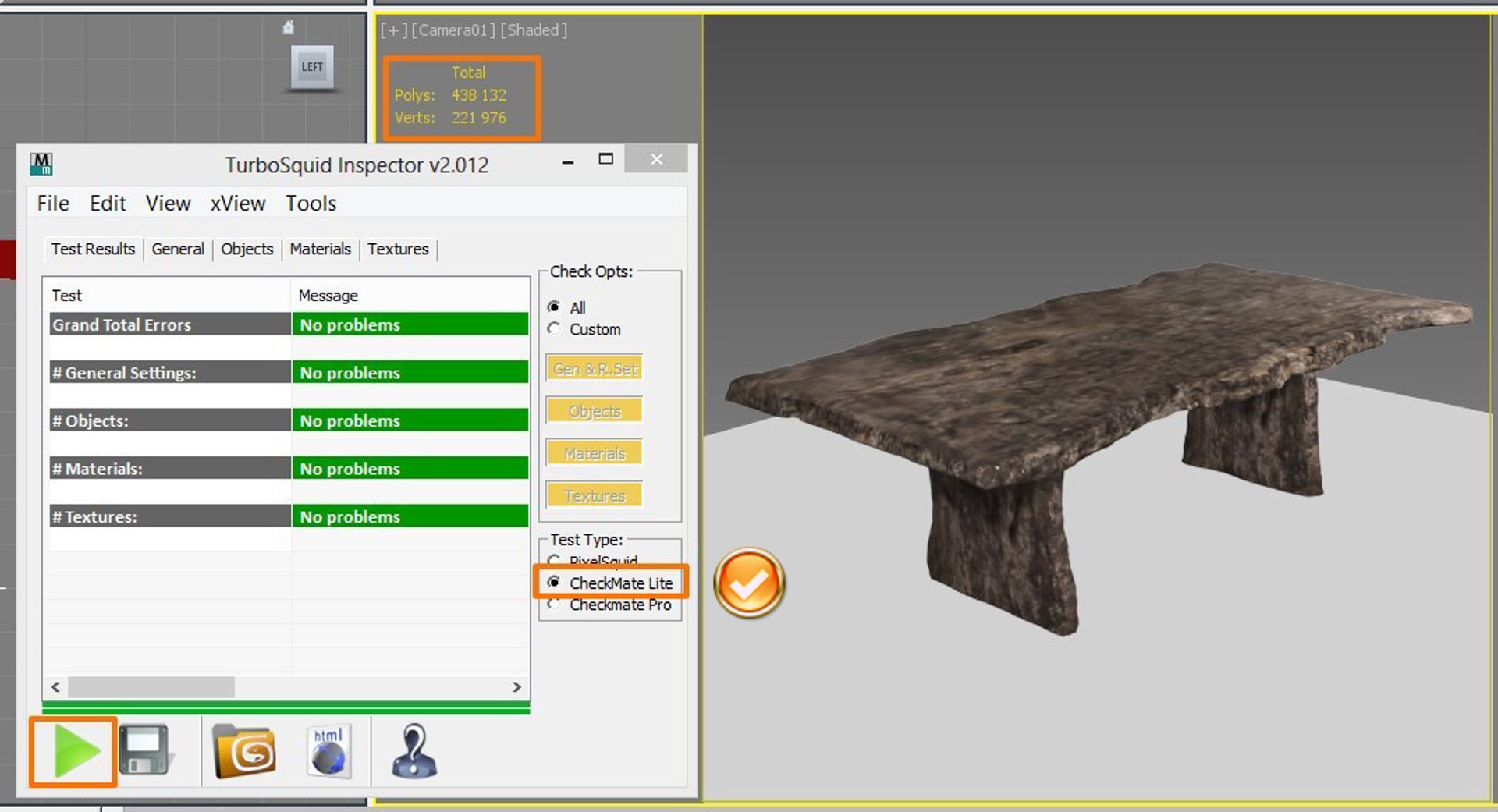
Task: Select the # Textures: result row
Action: point(289,516)
